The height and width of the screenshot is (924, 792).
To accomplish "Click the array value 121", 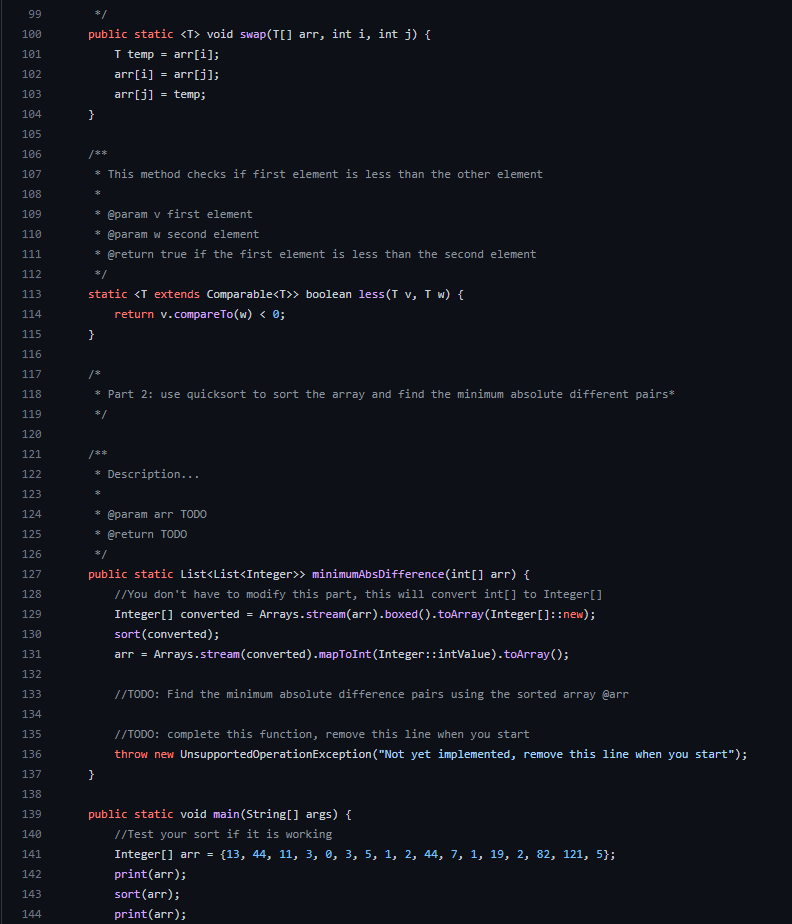I will 573,854.
